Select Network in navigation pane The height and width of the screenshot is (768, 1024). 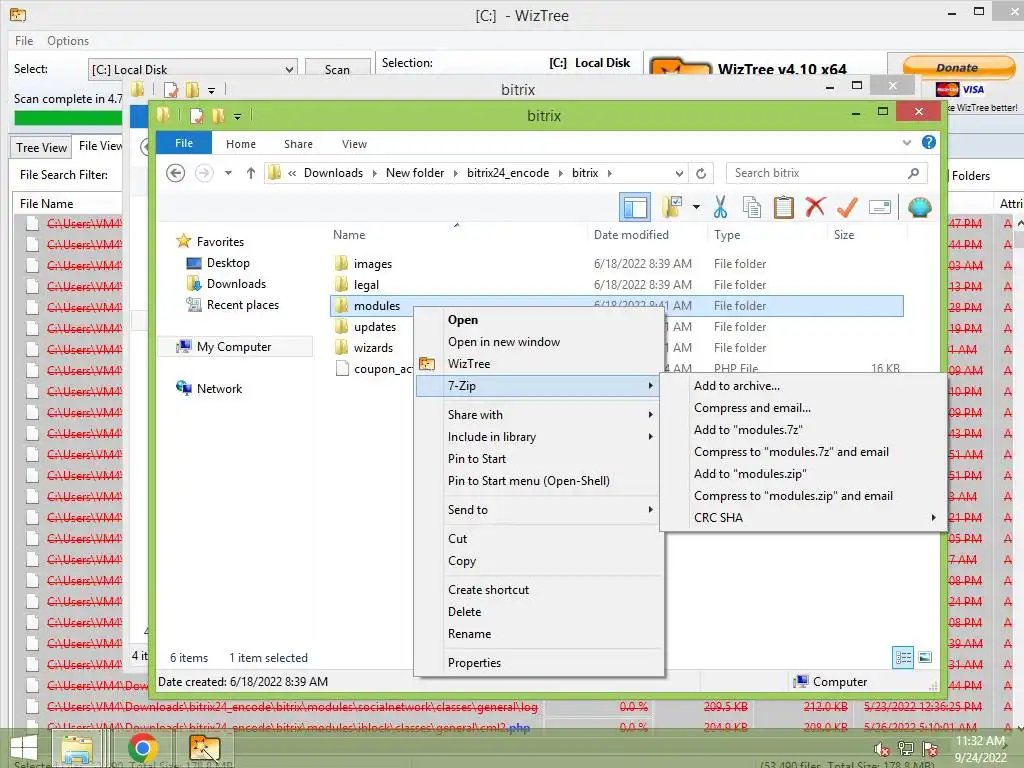(x=219, y=389)
